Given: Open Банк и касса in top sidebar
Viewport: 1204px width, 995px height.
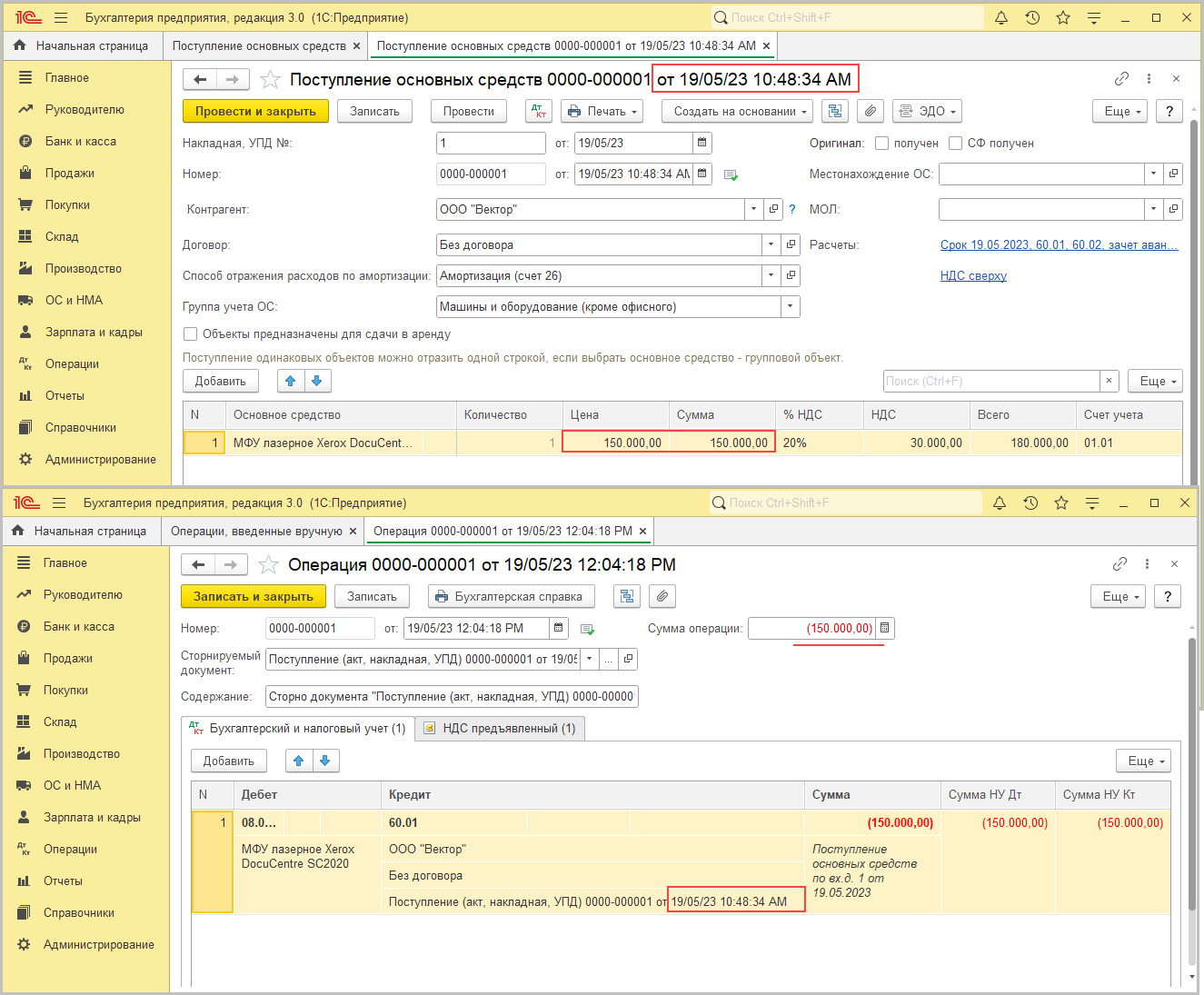Looking at the screenshot, I should [x=80, y=141].
